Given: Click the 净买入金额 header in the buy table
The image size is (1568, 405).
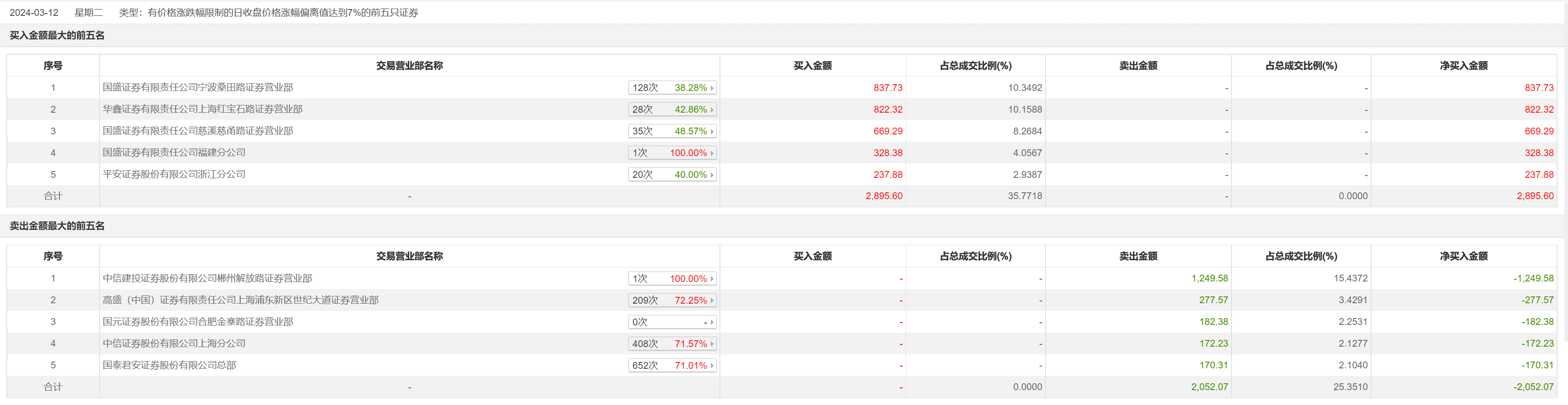Looking at the screenshot, I should click(x=1463, y=66).
